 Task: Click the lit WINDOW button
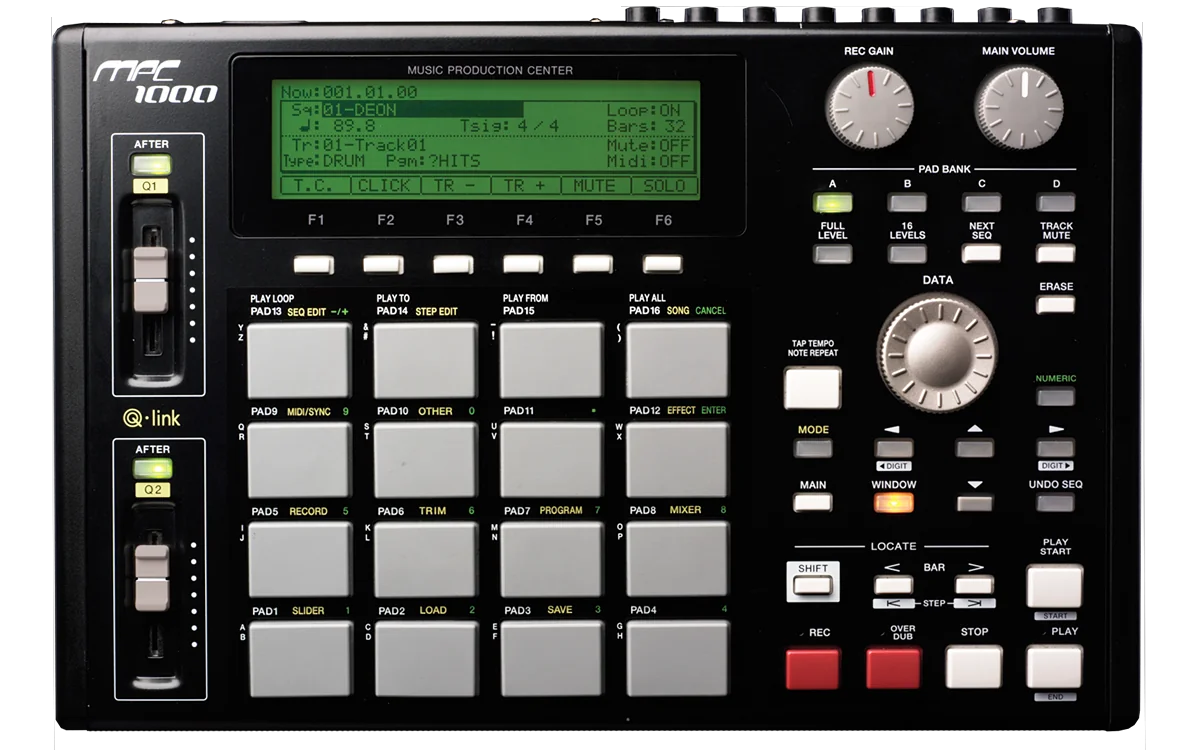894,502
